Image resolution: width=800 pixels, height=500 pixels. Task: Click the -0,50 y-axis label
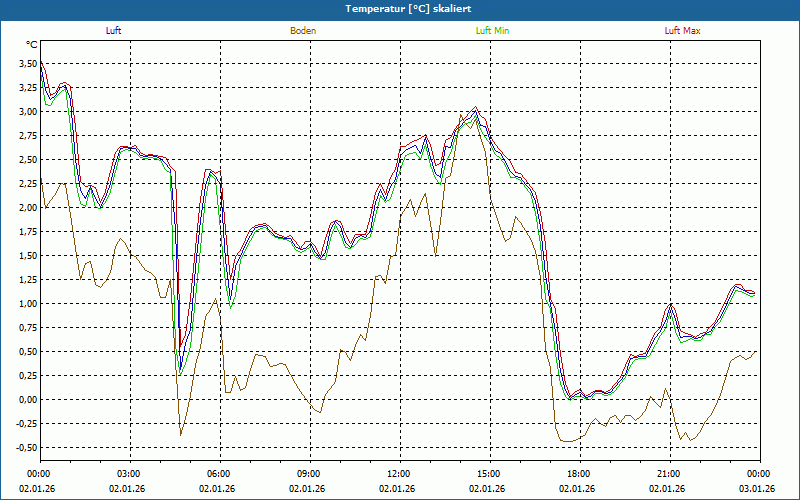(x=25, y=448)
